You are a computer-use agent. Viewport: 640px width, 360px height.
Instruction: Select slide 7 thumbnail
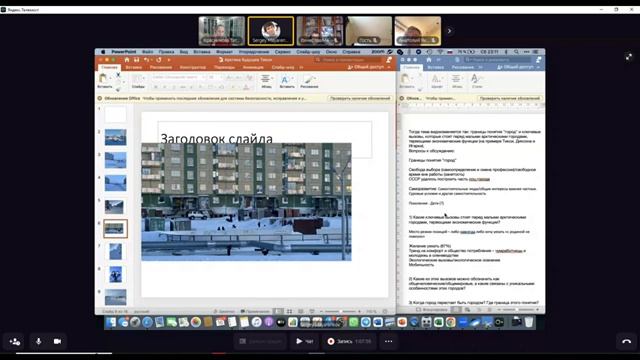[x=116, y=251]
